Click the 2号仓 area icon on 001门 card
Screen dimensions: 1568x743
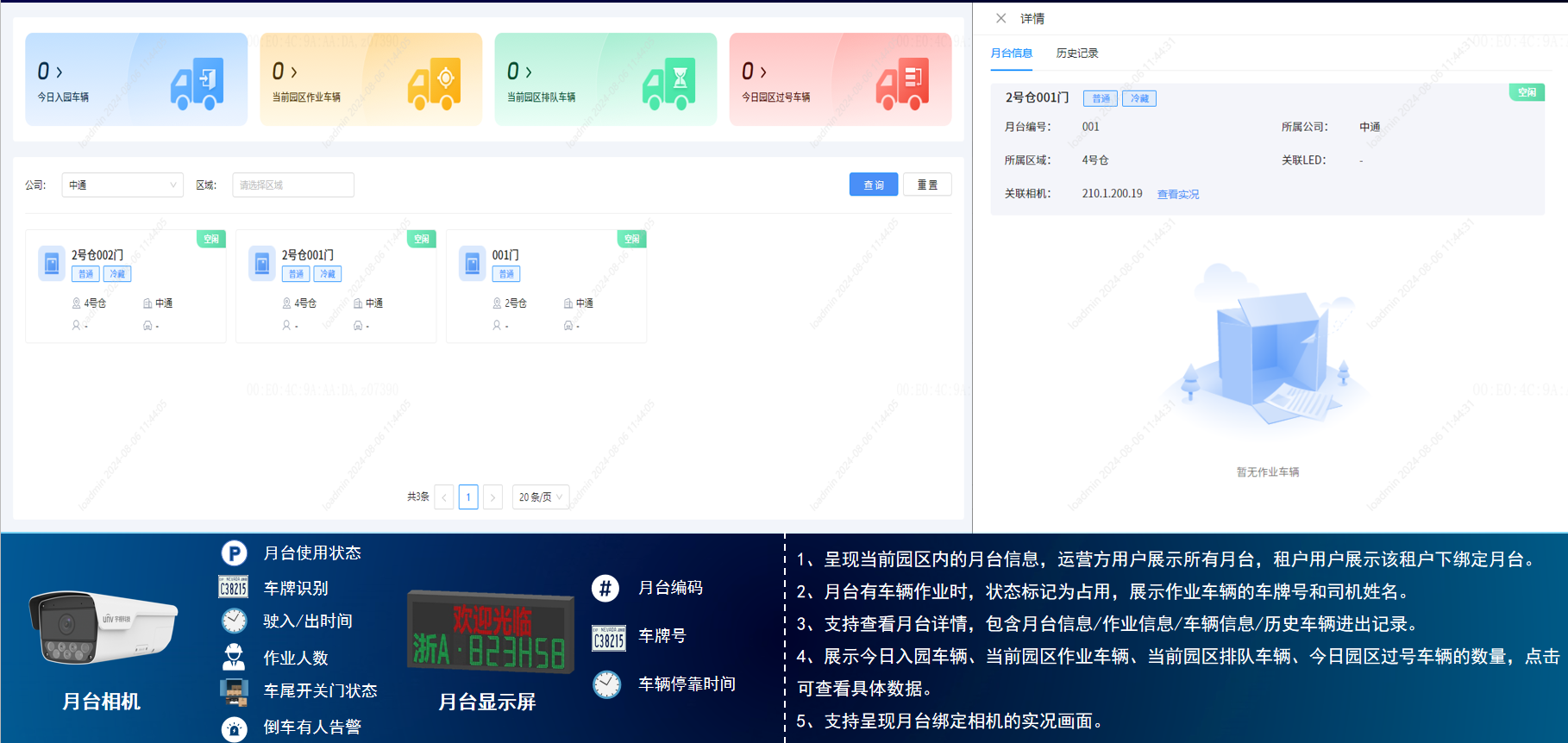click(497, 303)
